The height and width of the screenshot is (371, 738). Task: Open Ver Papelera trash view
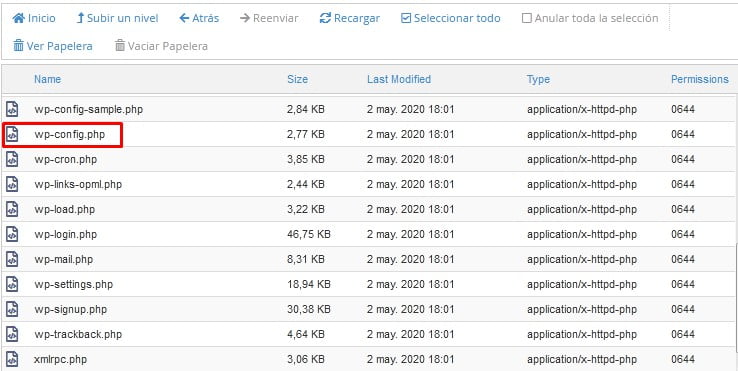coord(53,46)
